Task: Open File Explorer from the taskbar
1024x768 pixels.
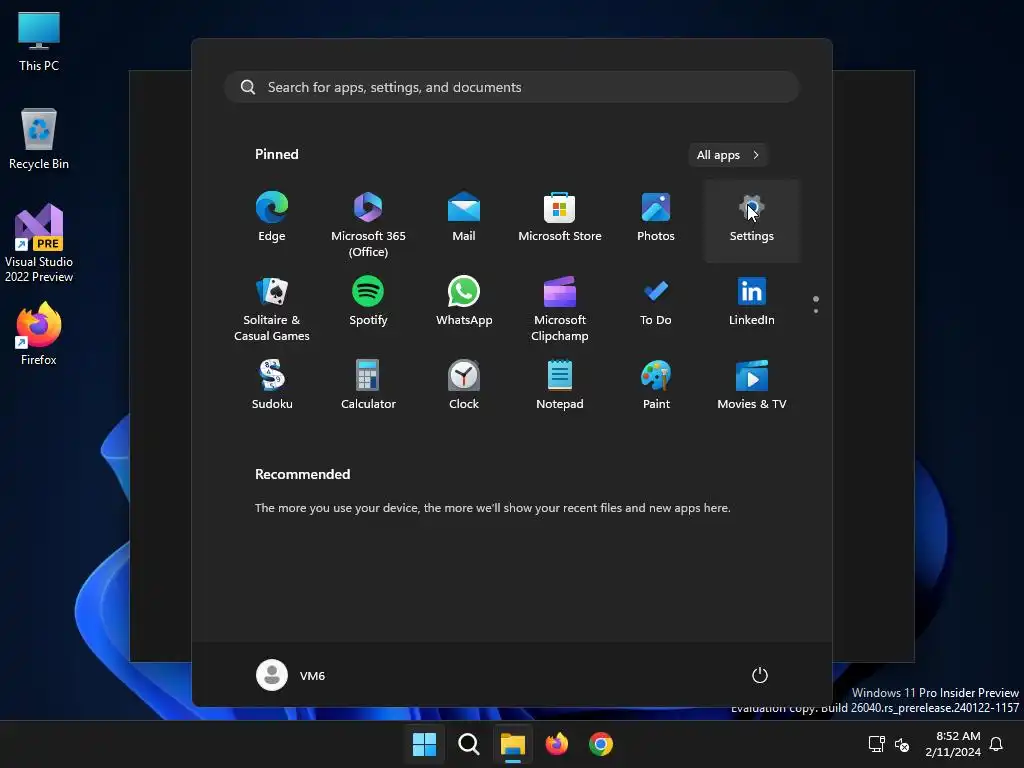Action: [513, 744]
